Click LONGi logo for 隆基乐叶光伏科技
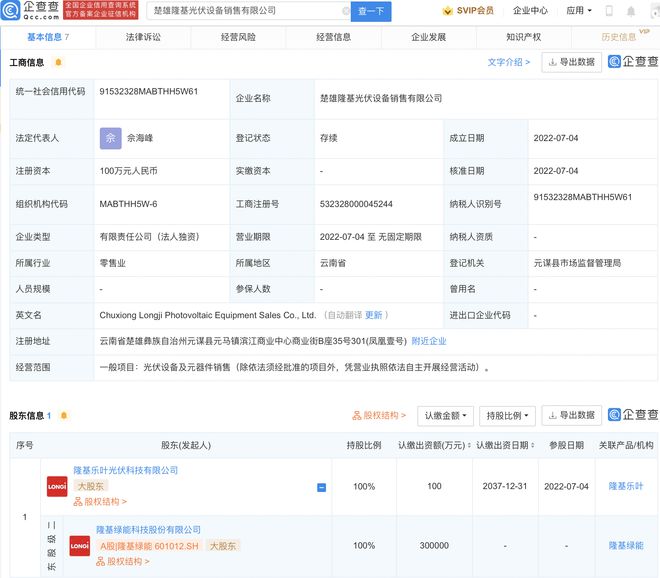Screen dimensions: 660x578 (57, 486)
